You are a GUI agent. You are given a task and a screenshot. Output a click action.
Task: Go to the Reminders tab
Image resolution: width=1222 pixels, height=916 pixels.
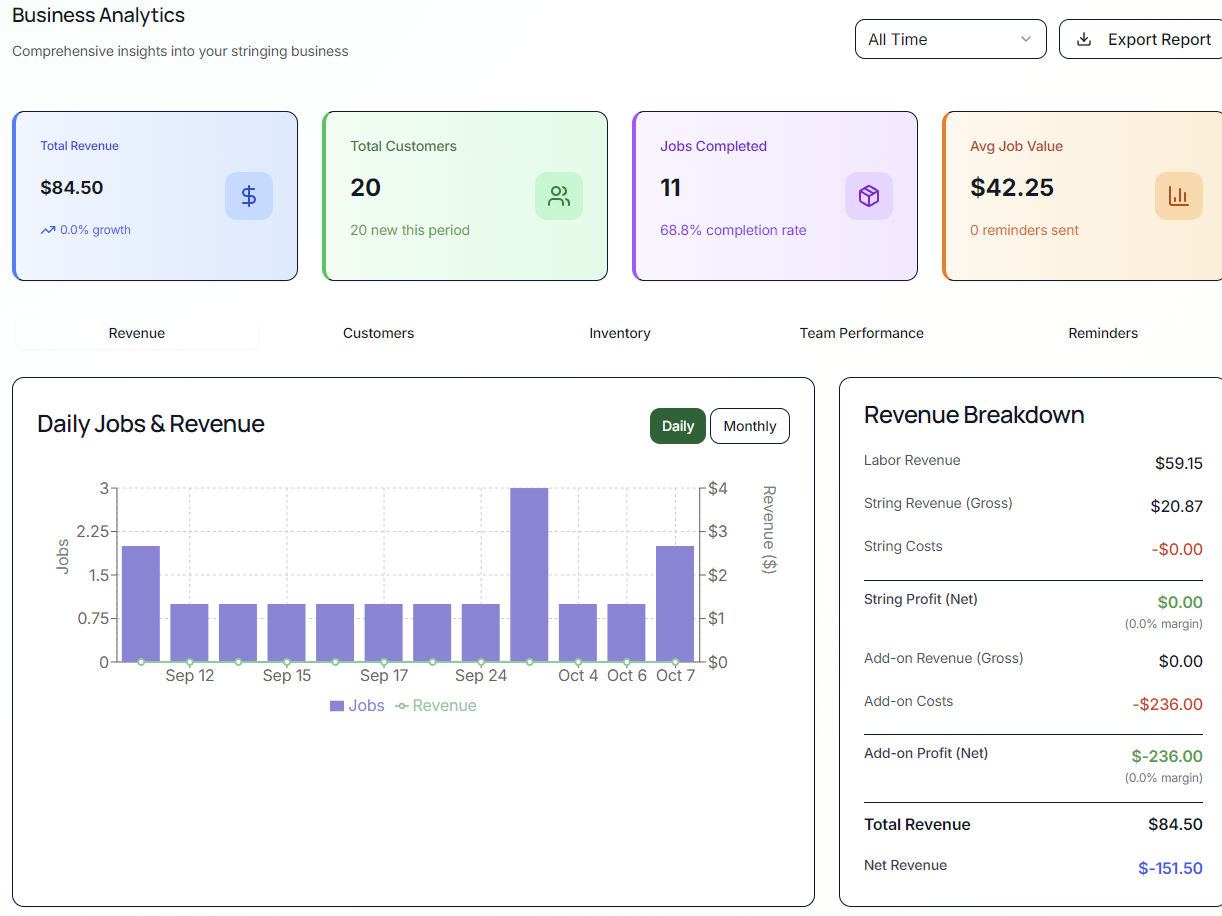coord(1103,333)
